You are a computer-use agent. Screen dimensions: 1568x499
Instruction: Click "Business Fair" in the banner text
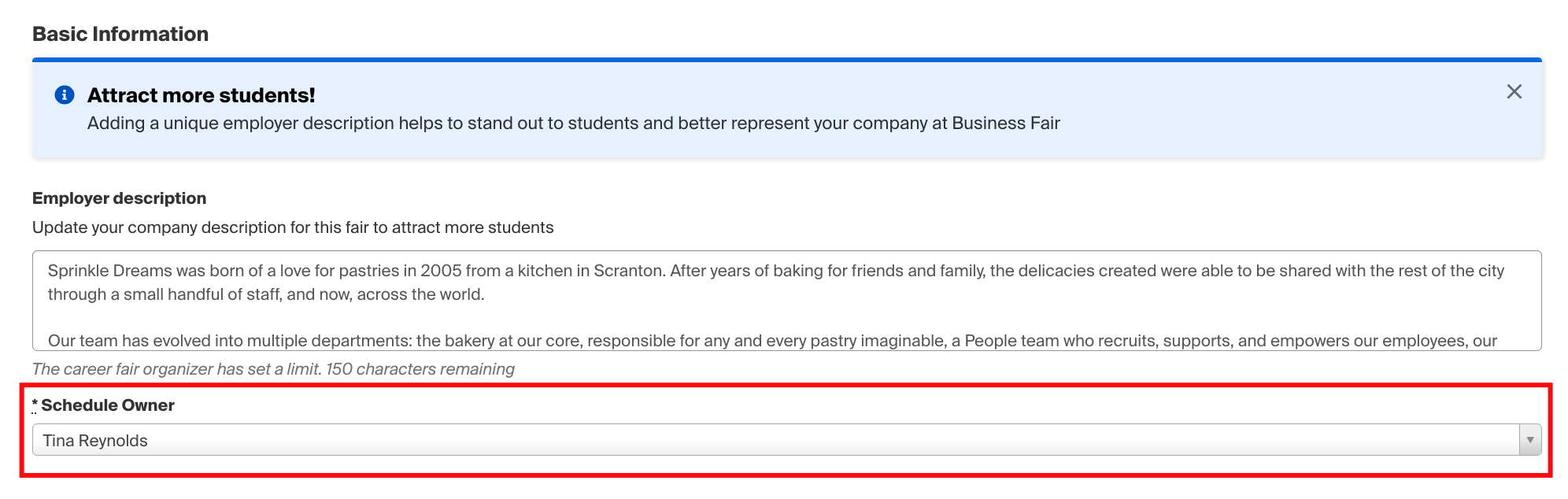click(1005, 123)
